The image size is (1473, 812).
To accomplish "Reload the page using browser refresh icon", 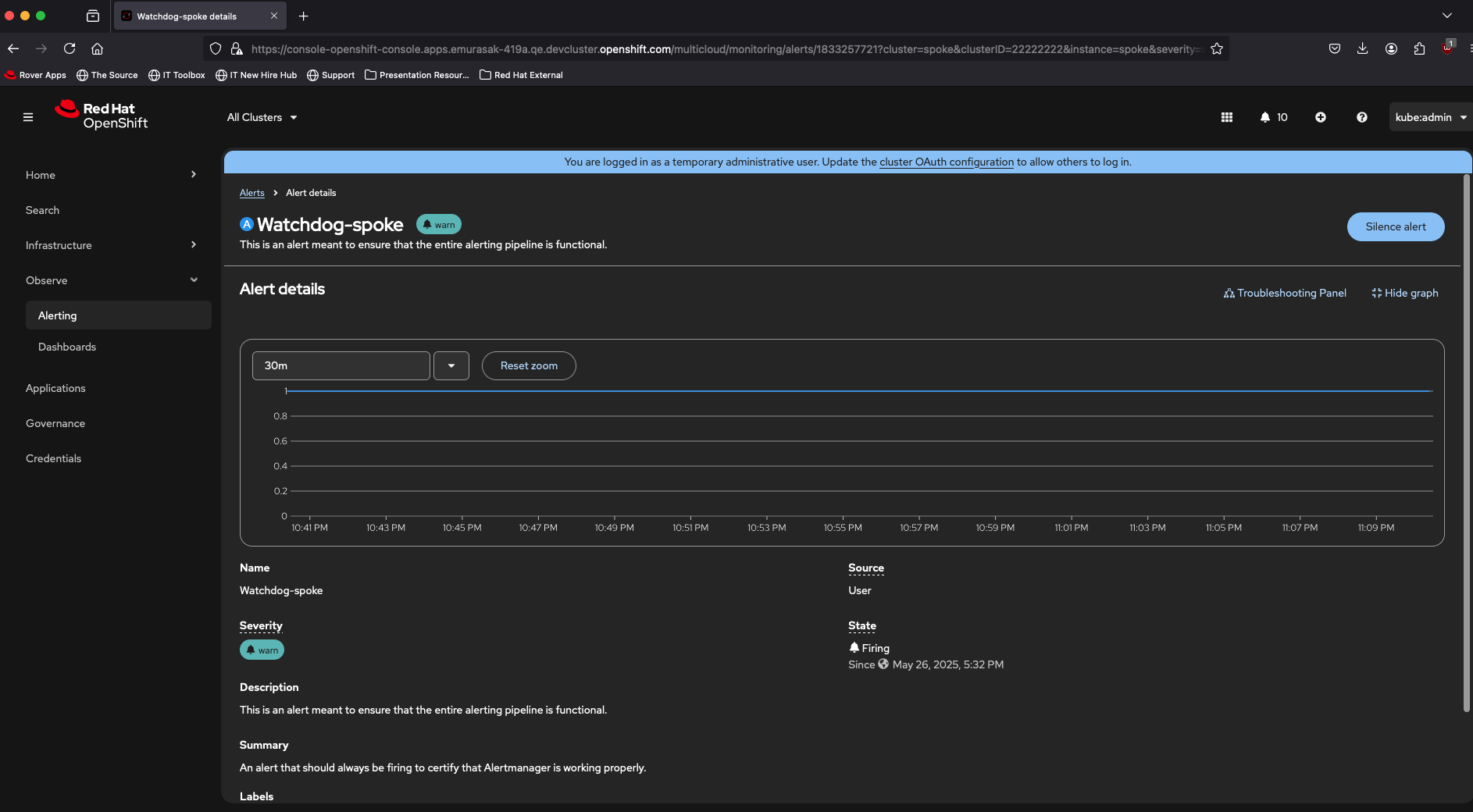I will [x=70, y=48].
